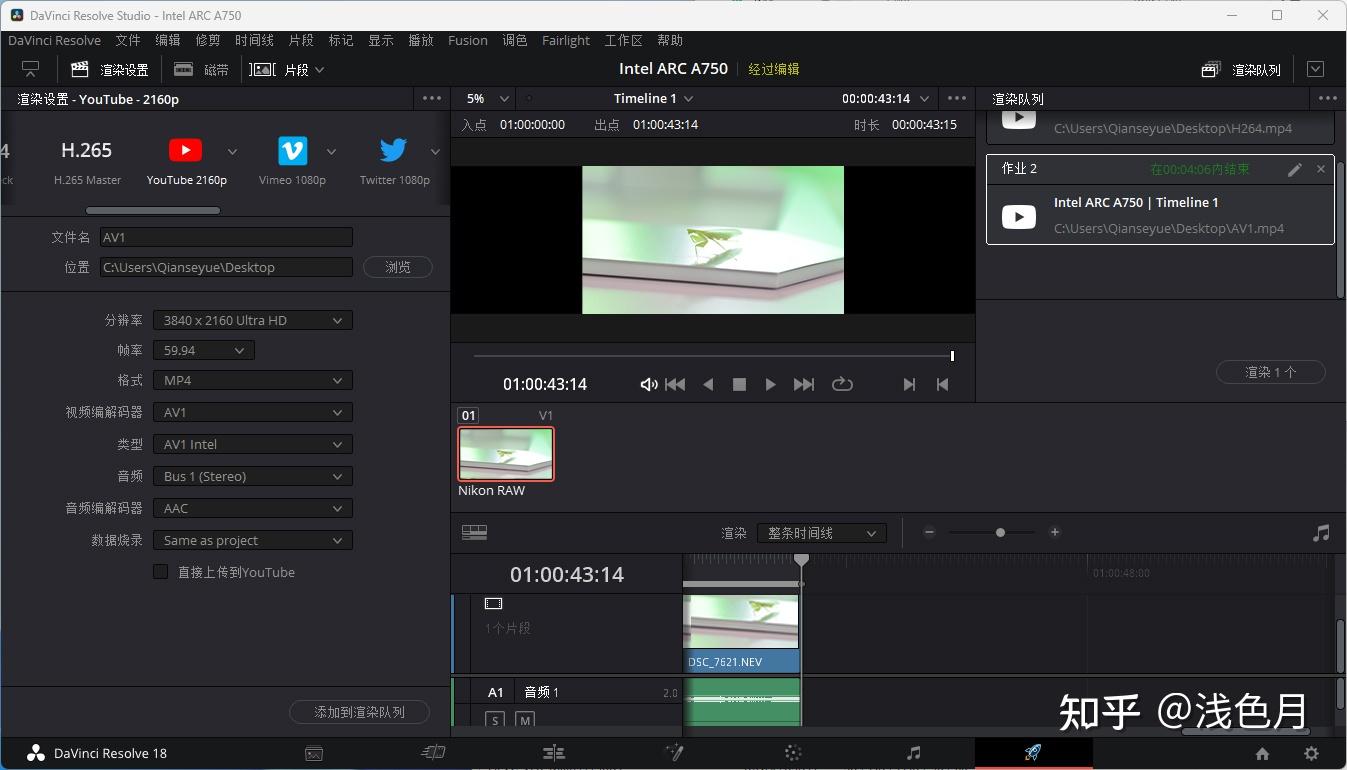
Task: Open the project settings gear
Action: click(1310, 753)
